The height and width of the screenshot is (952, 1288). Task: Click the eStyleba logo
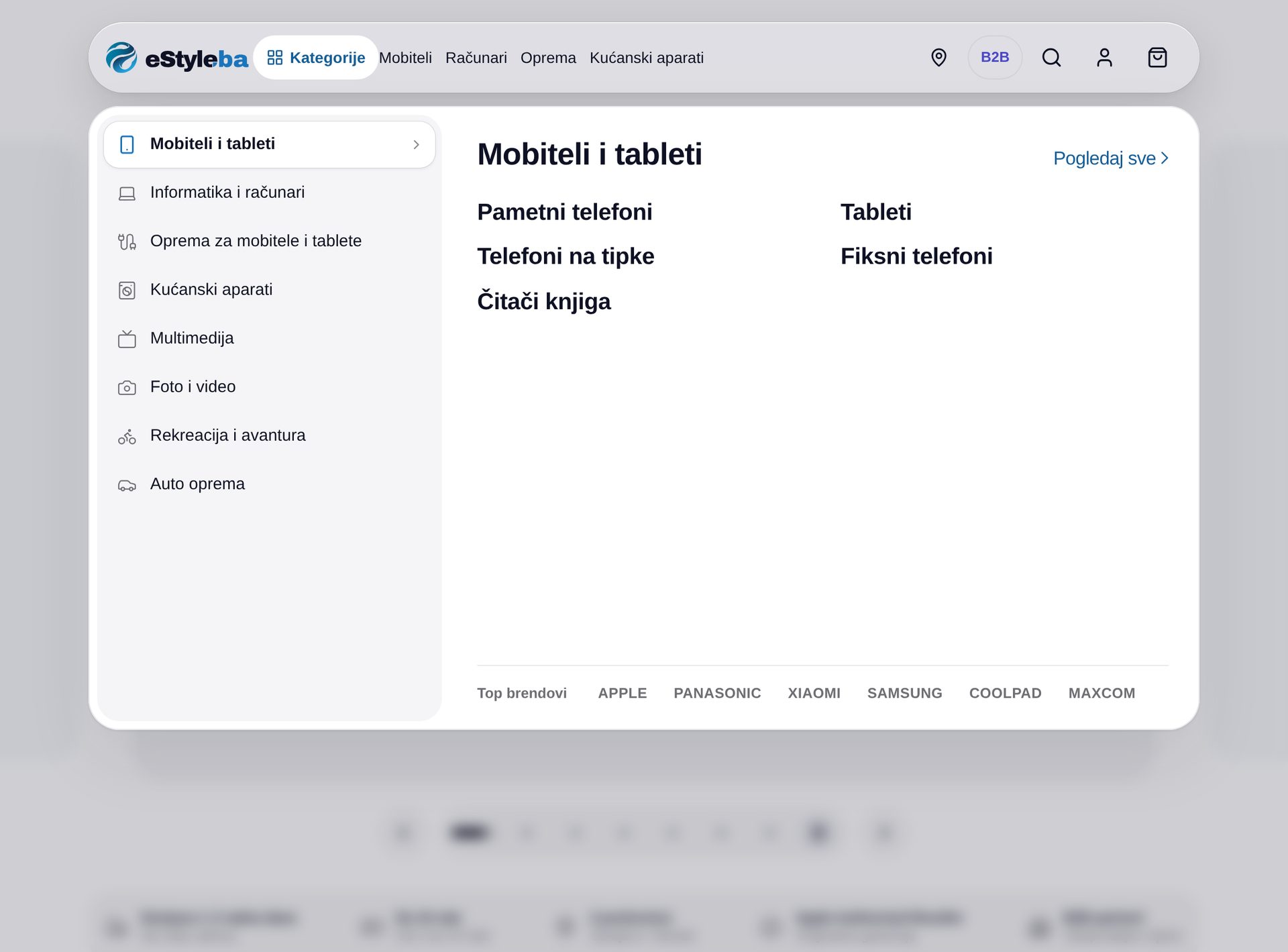(x=177, y=58)
